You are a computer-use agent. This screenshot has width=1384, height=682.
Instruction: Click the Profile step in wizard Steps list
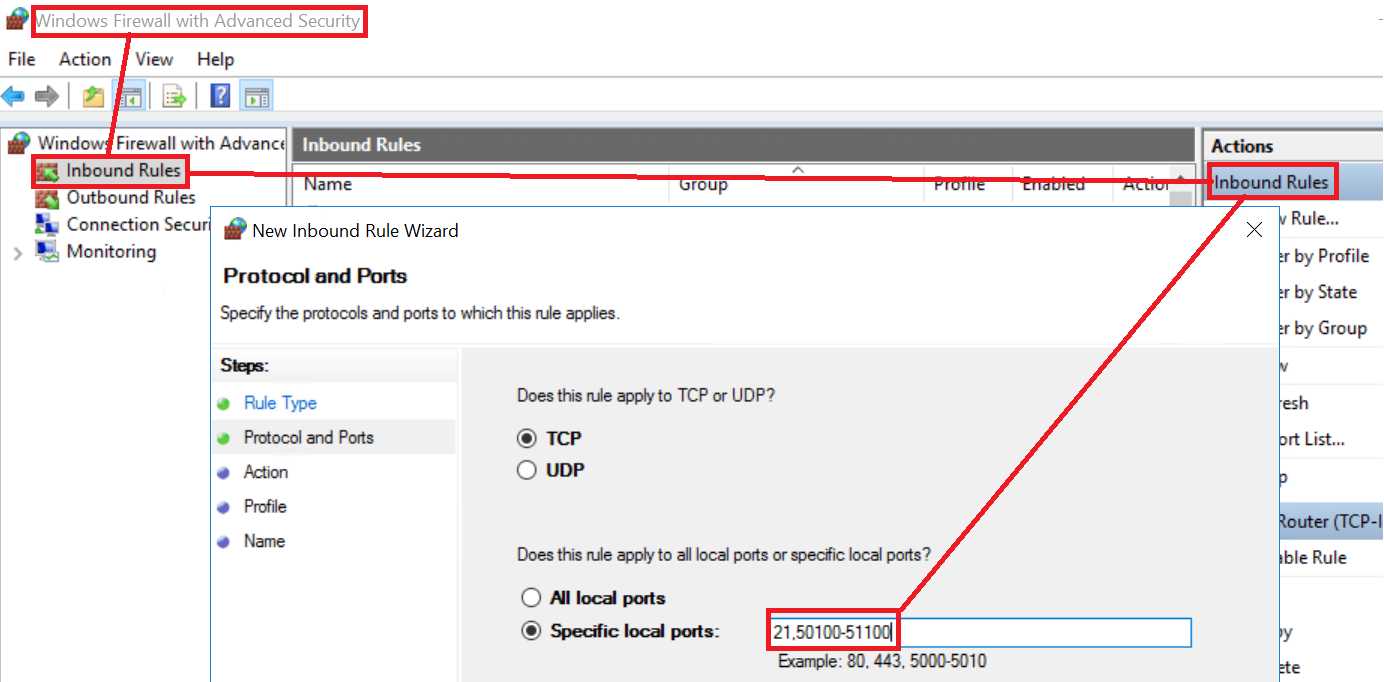pyautogui.click(x=265, y=506)
